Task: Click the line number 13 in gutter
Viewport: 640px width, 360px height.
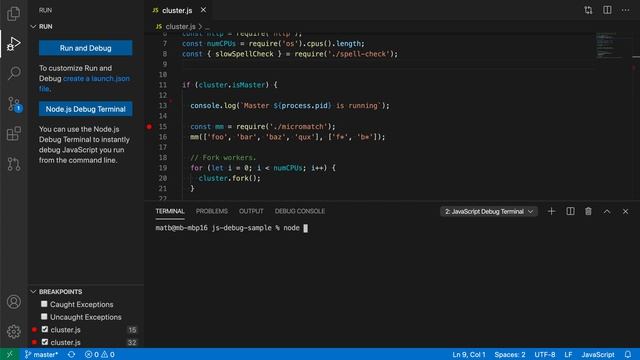Action: [163, 106]
